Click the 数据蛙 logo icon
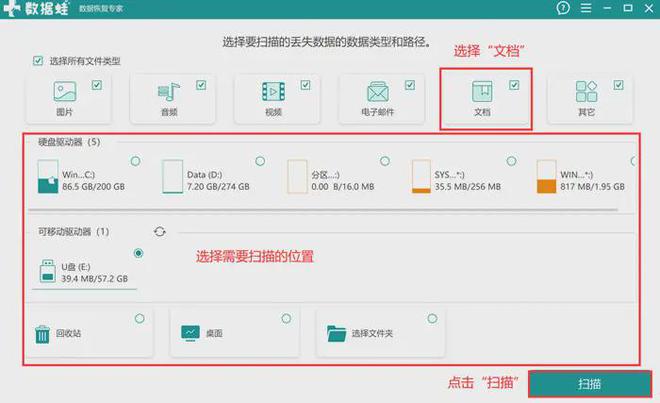The width and height of the screenshot is (660, 403). (x=11, y=8)
